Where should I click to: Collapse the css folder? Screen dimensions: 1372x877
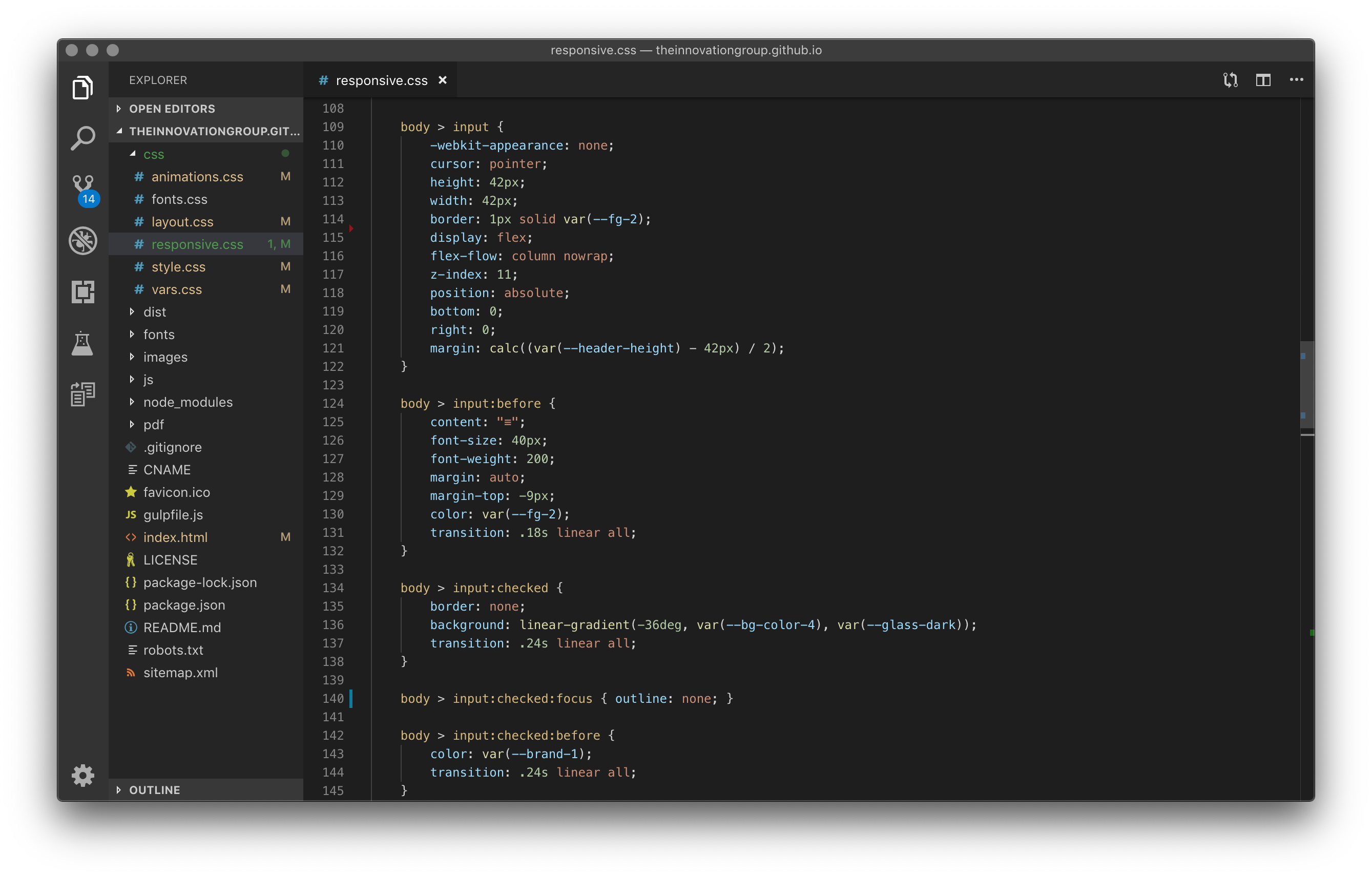pyautogui.click(x=153, y=154)
